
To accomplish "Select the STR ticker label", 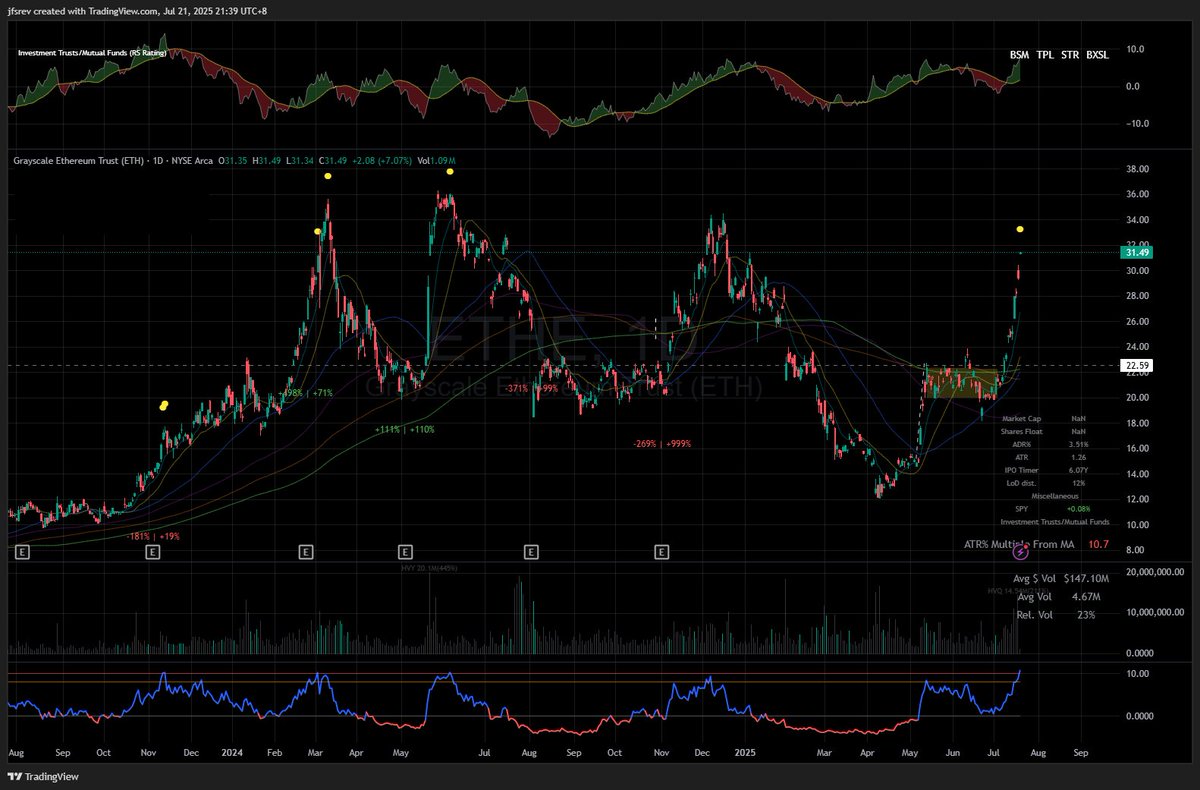I will tap(1070, 55).
